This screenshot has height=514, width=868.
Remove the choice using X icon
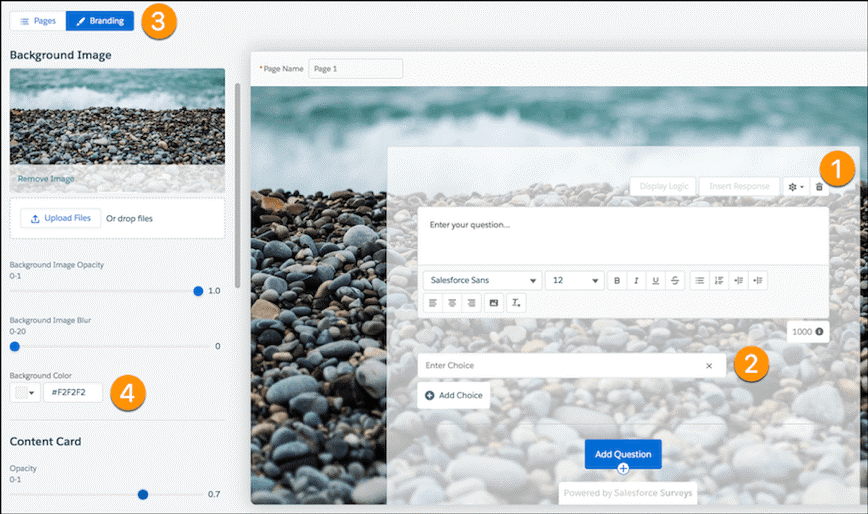709,366
